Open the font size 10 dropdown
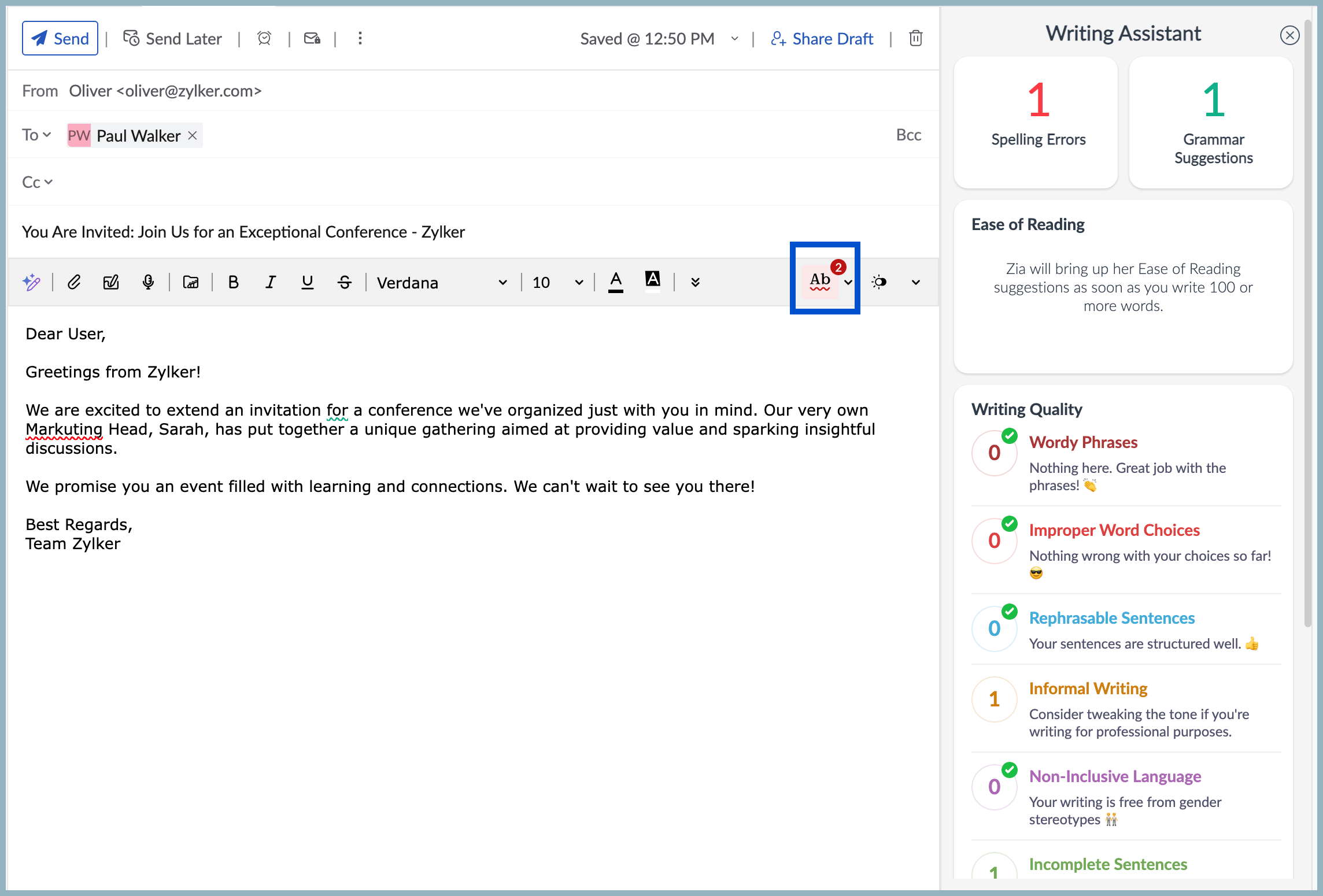Viewport: 1323px width, 896px height. 557,282
